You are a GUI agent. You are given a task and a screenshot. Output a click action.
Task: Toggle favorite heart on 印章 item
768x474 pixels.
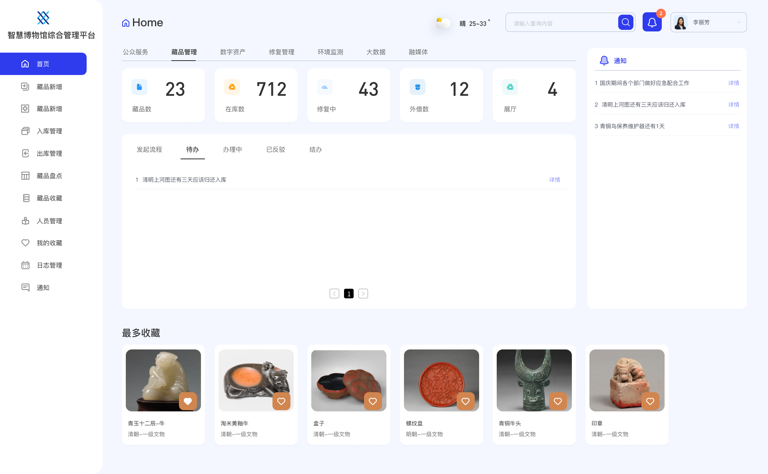click(x=650, y=401)
